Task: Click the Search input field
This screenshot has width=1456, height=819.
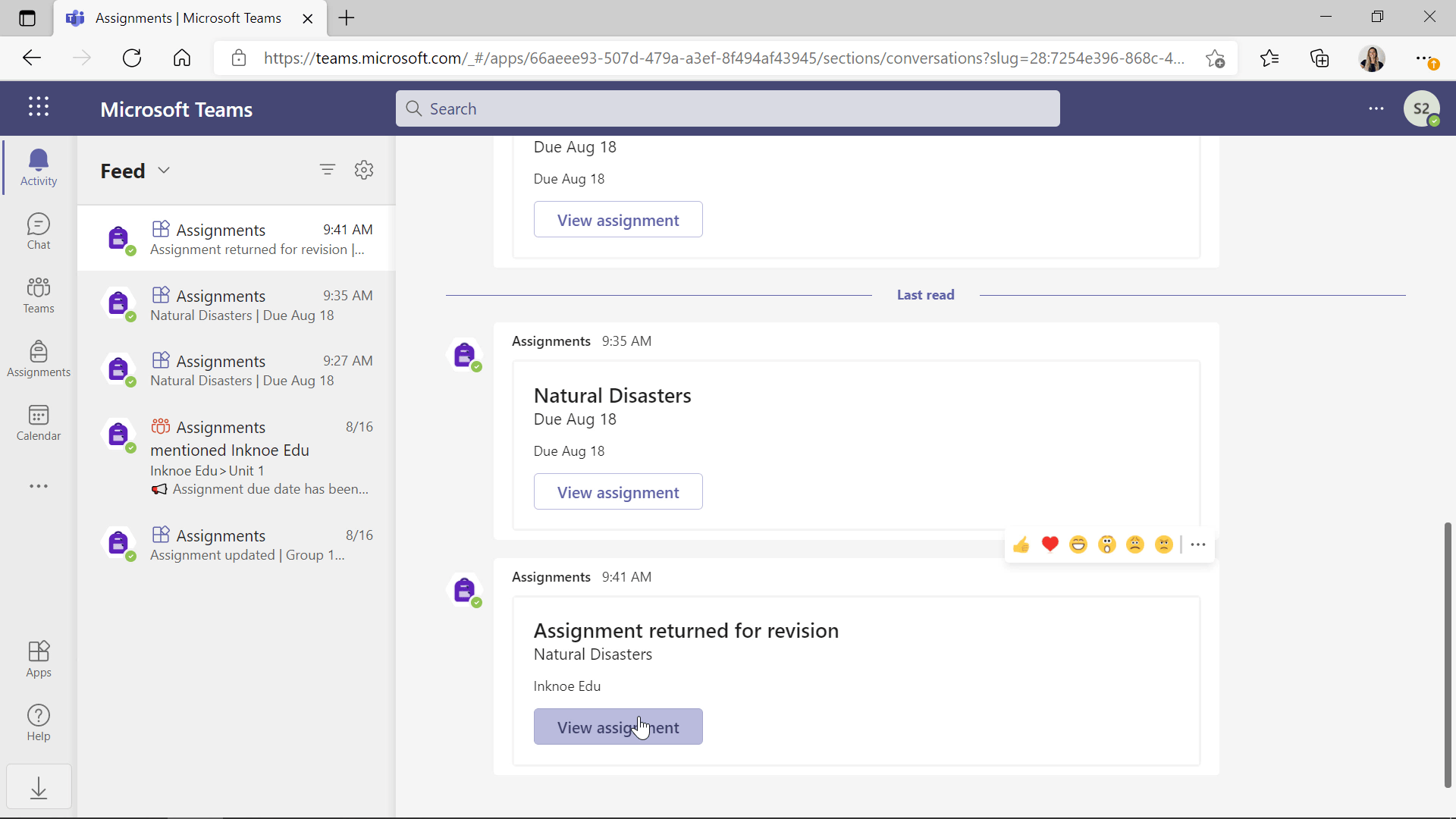Action: (x=727, y=108)
